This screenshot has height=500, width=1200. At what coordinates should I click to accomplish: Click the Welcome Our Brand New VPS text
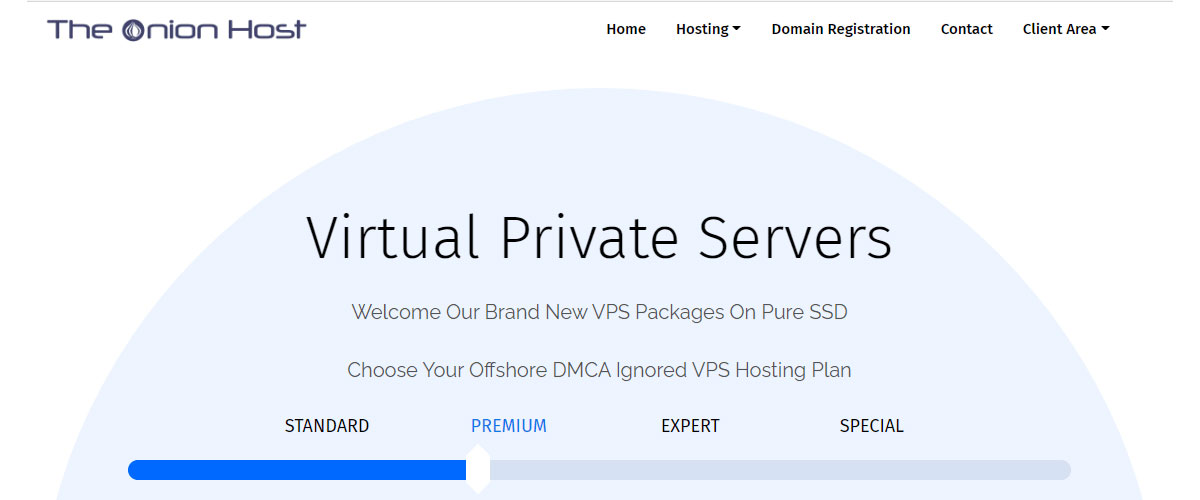pos(599,312)
